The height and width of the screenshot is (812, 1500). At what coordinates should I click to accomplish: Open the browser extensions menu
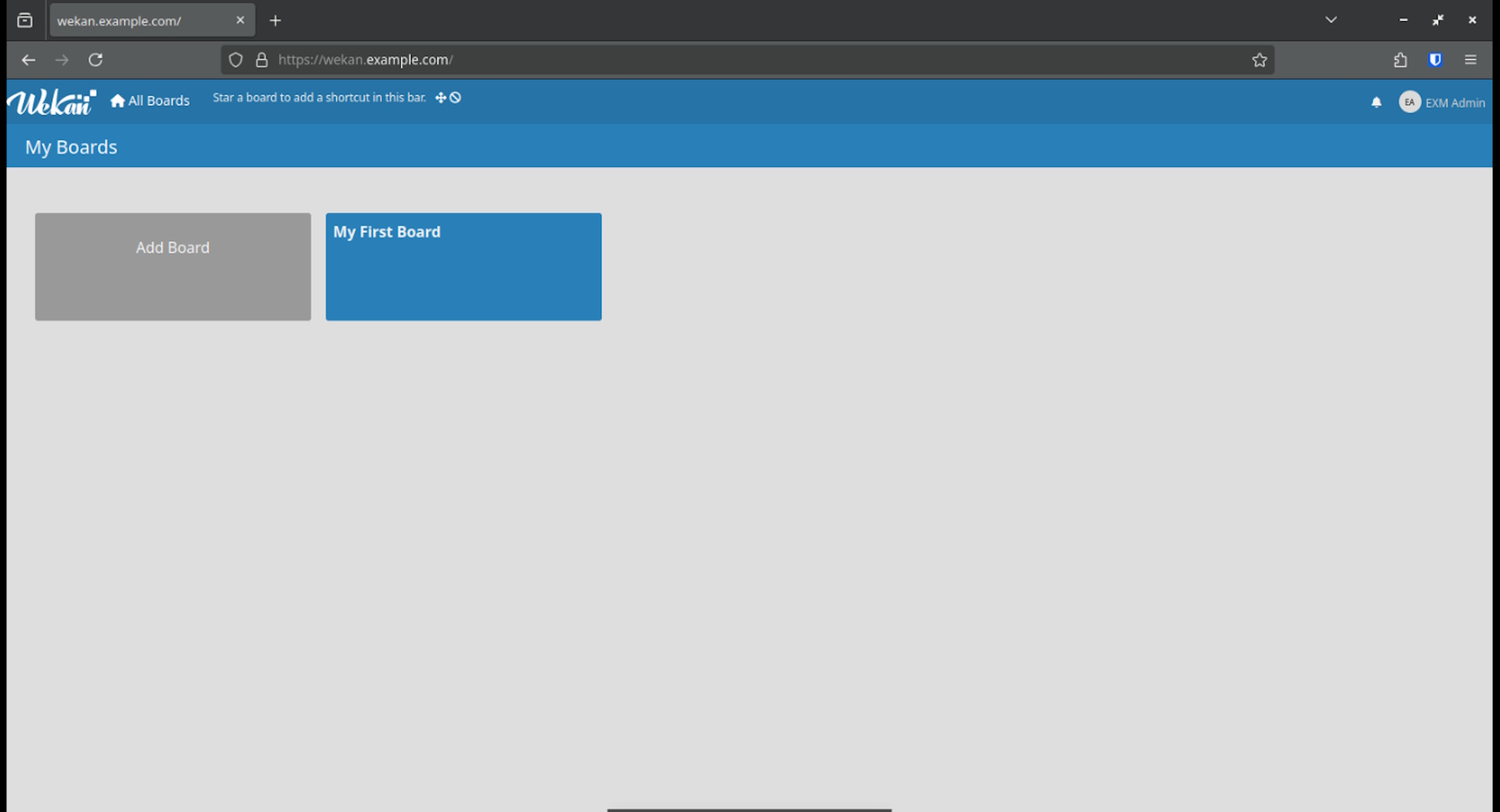pos(1400,60)
